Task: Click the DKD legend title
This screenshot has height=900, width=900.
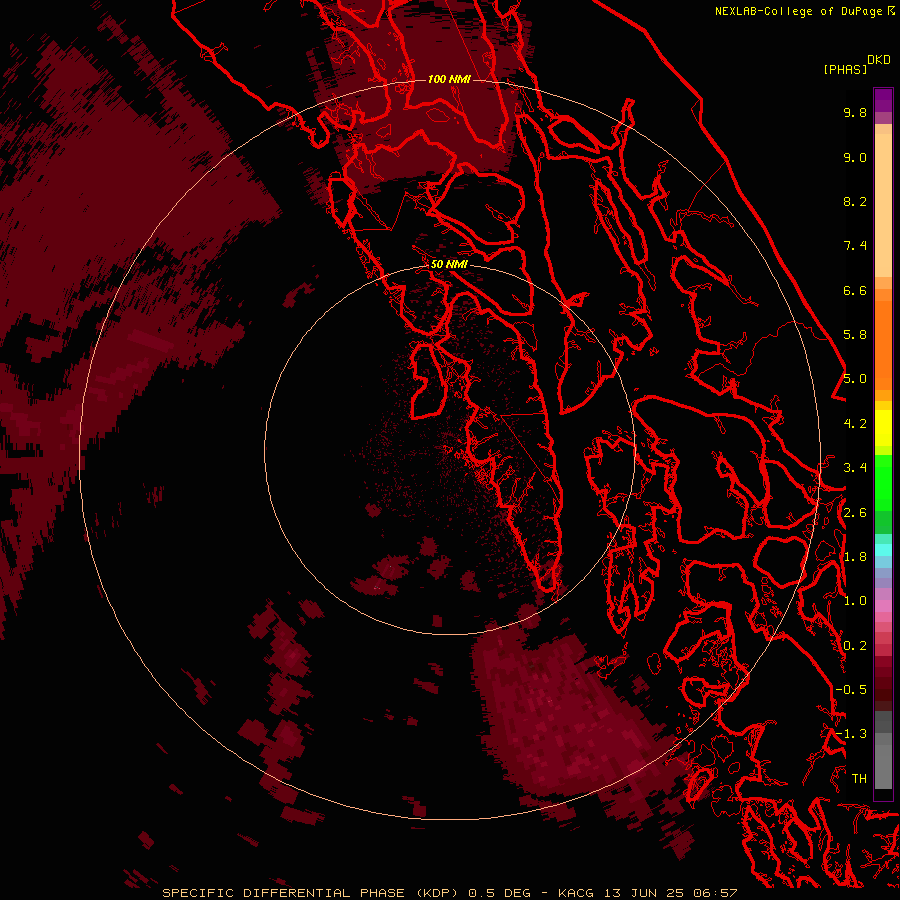Action: tap(878, 60)
